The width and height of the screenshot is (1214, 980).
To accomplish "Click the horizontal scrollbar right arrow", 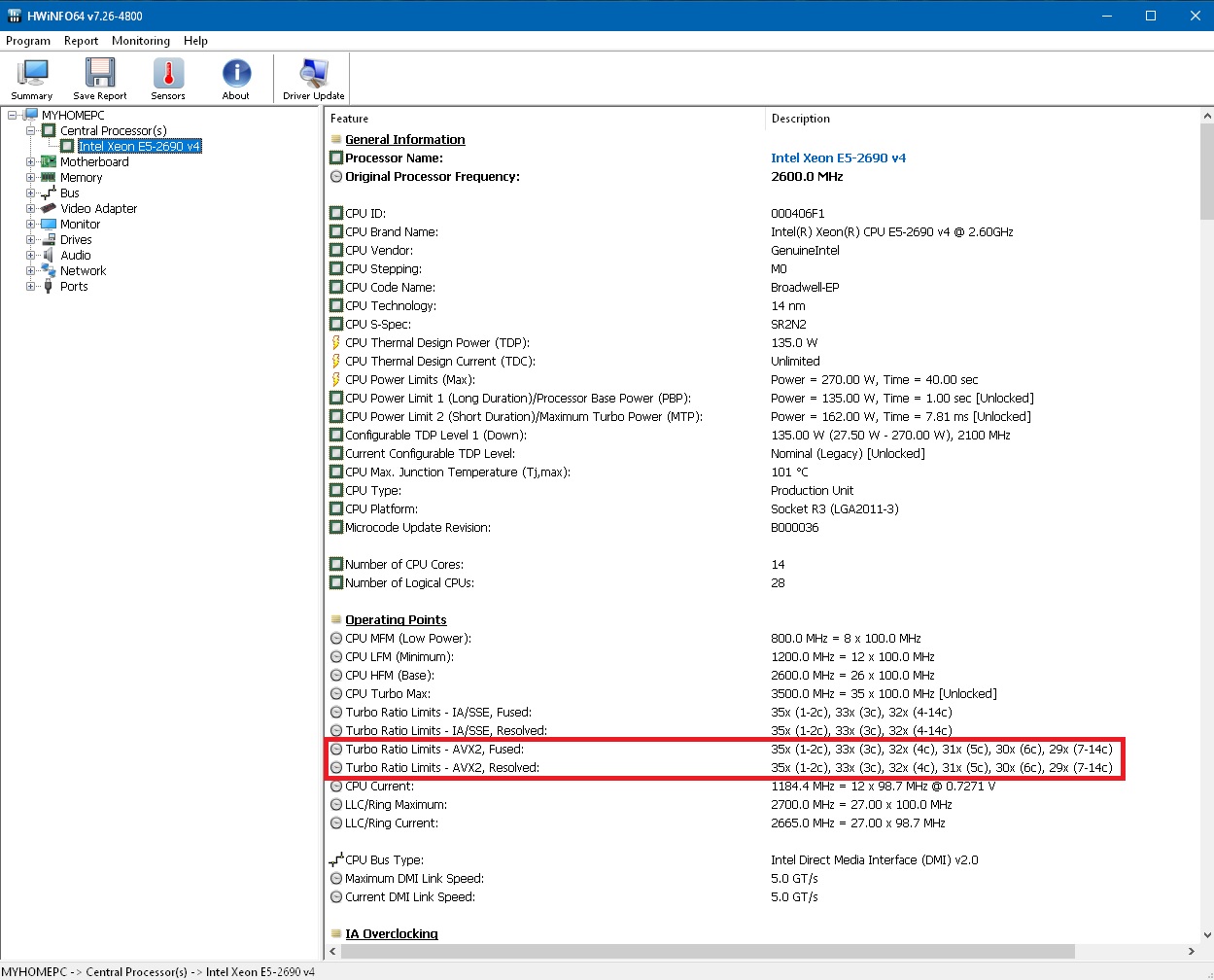I will [1192, 951].
